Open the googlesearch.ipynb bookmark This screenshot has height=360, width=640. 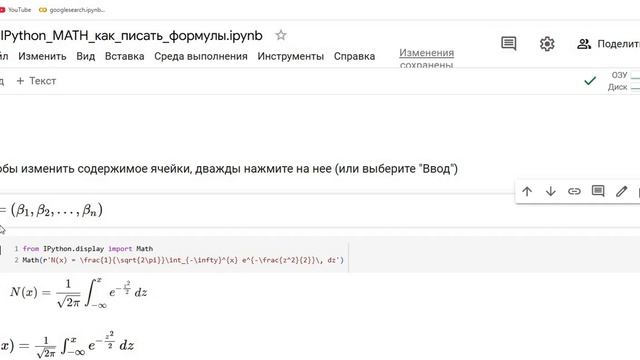[x=72, y=10]
